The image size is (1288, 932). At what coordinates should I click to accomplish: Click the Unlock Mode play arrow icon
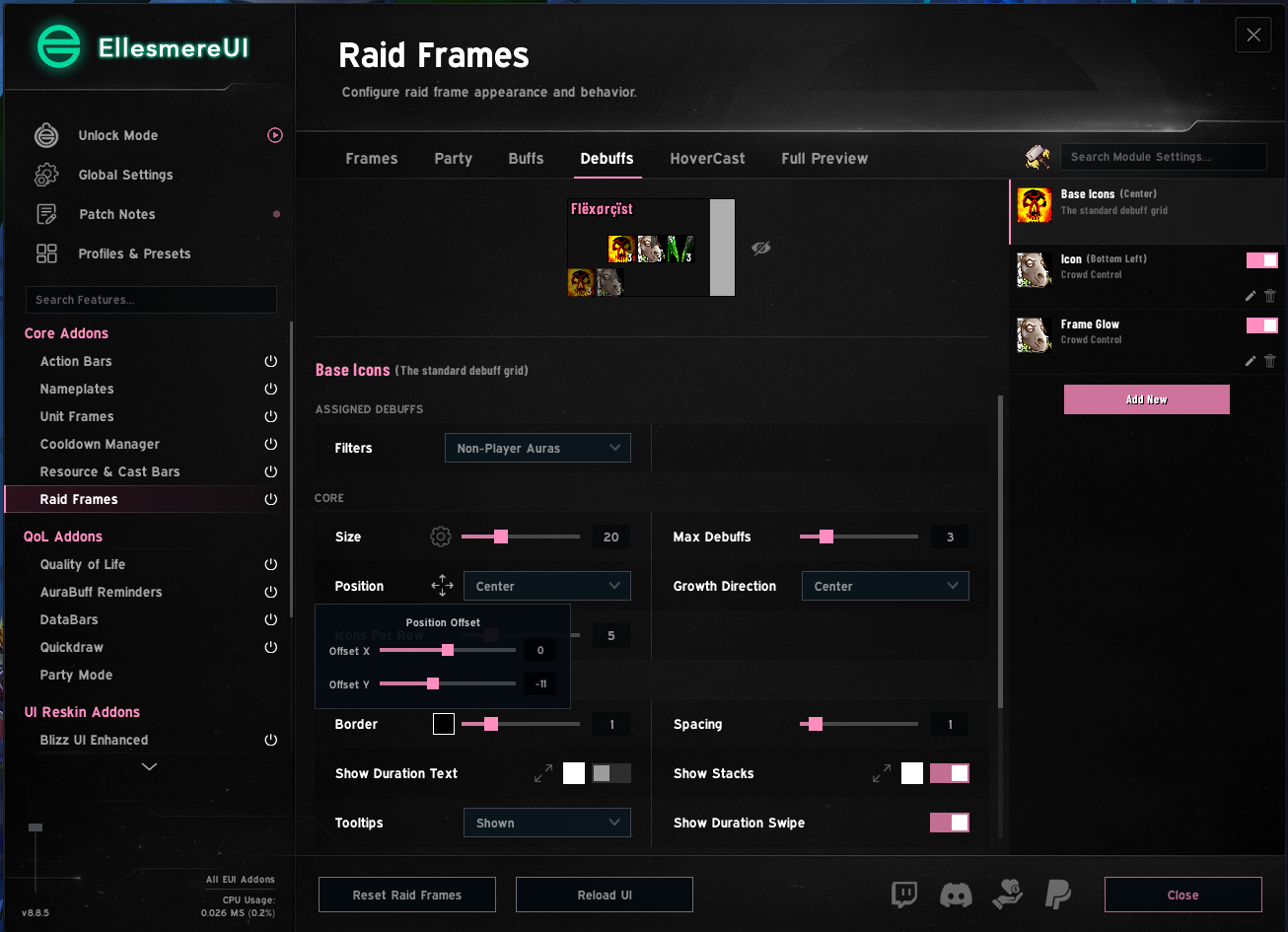(275, 135)
